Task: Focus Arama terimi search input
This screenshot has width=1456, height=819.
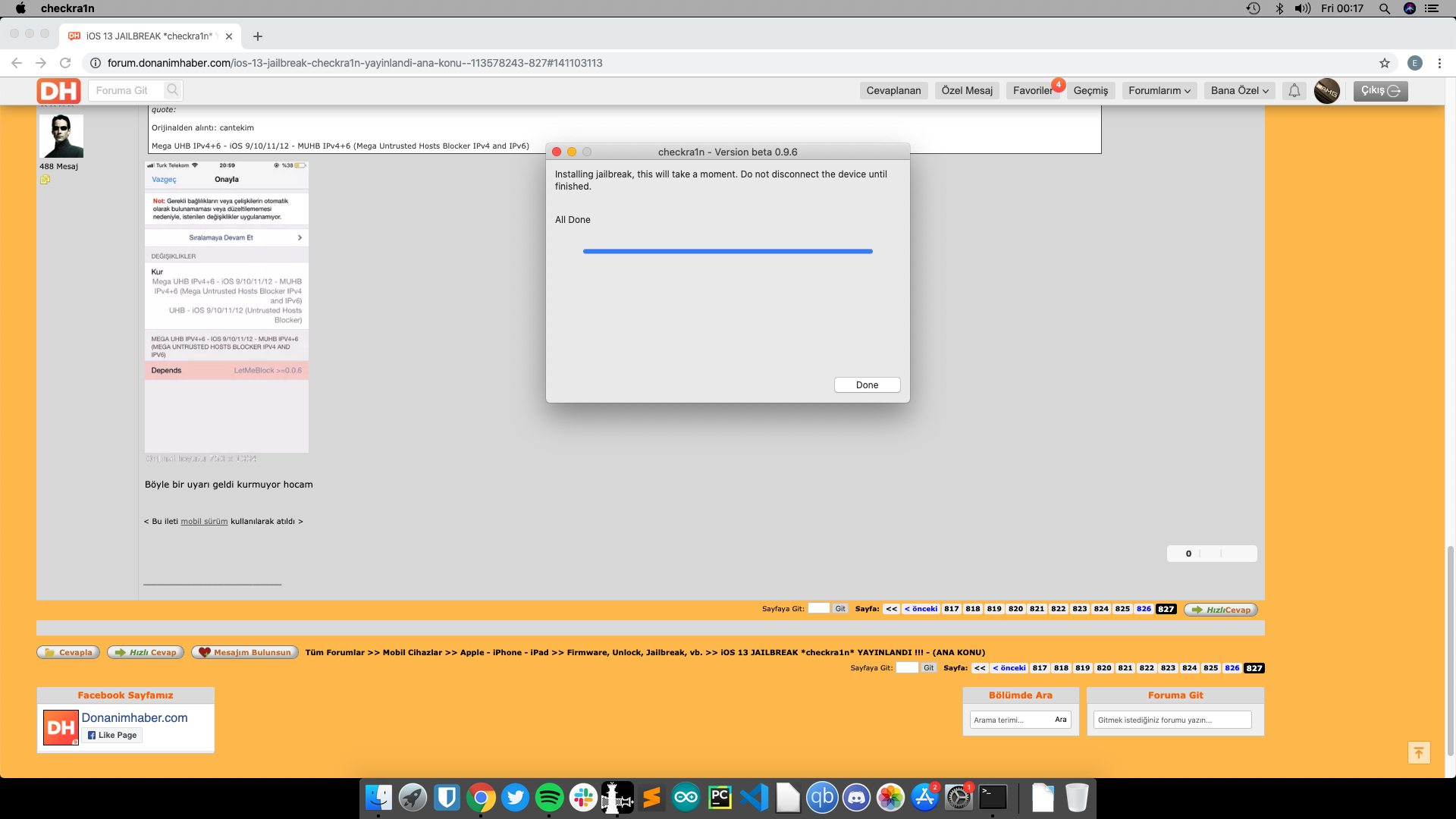Action: pos(1010,720)
